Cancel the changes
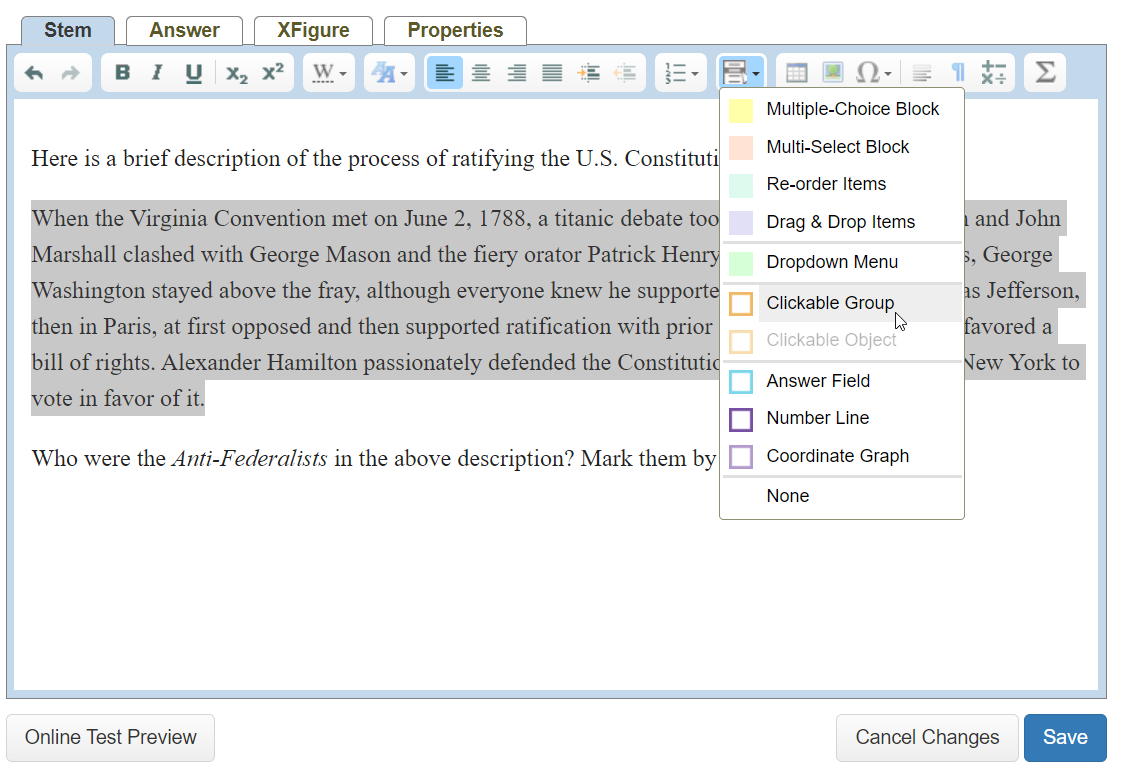 tap(927, 738)
